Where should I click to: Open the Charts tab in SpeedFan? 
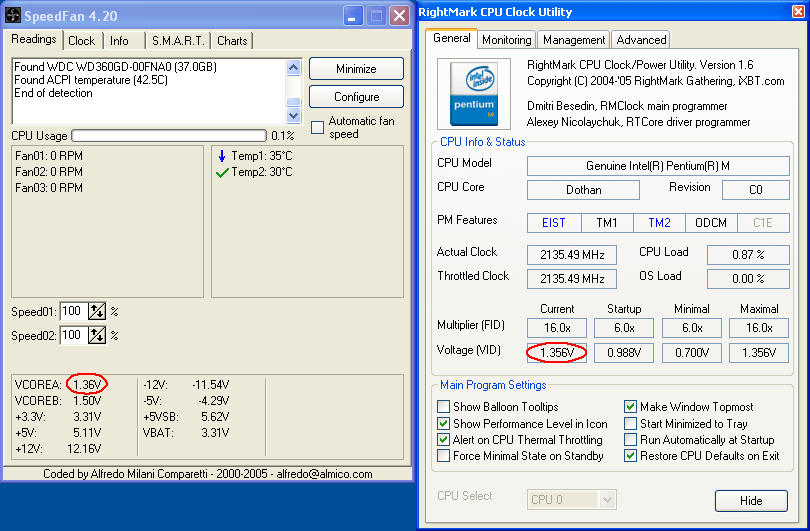[x=232, y=41]
